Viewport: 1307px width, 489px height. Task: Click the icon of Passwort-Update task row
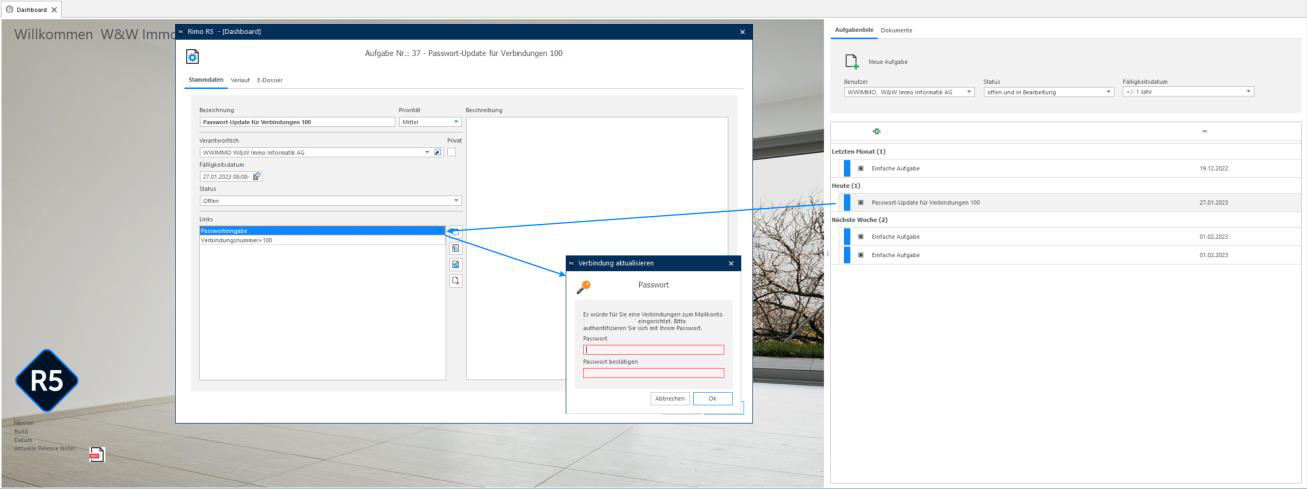[x=861, y=202]
